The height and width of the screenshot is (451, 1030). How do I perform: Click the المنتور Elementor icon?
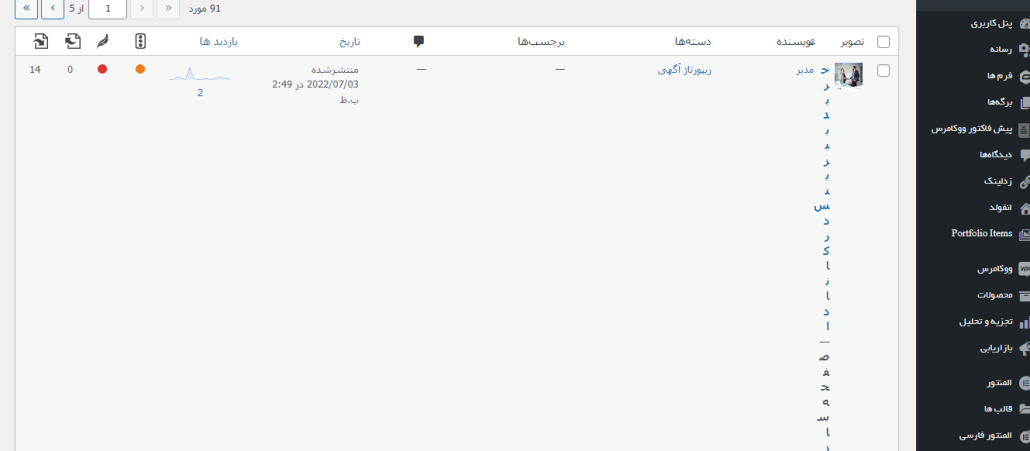point(1024,383)
